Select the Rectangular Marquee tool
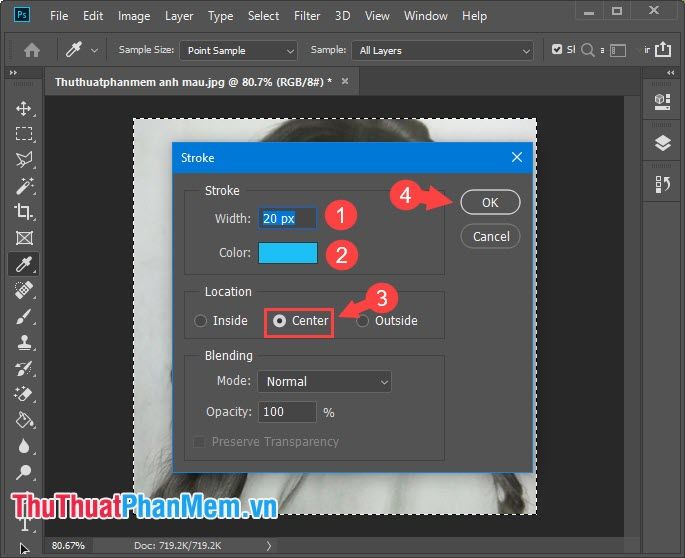The width and height of the screenshot is (685, 558). (x=24, y=133)
